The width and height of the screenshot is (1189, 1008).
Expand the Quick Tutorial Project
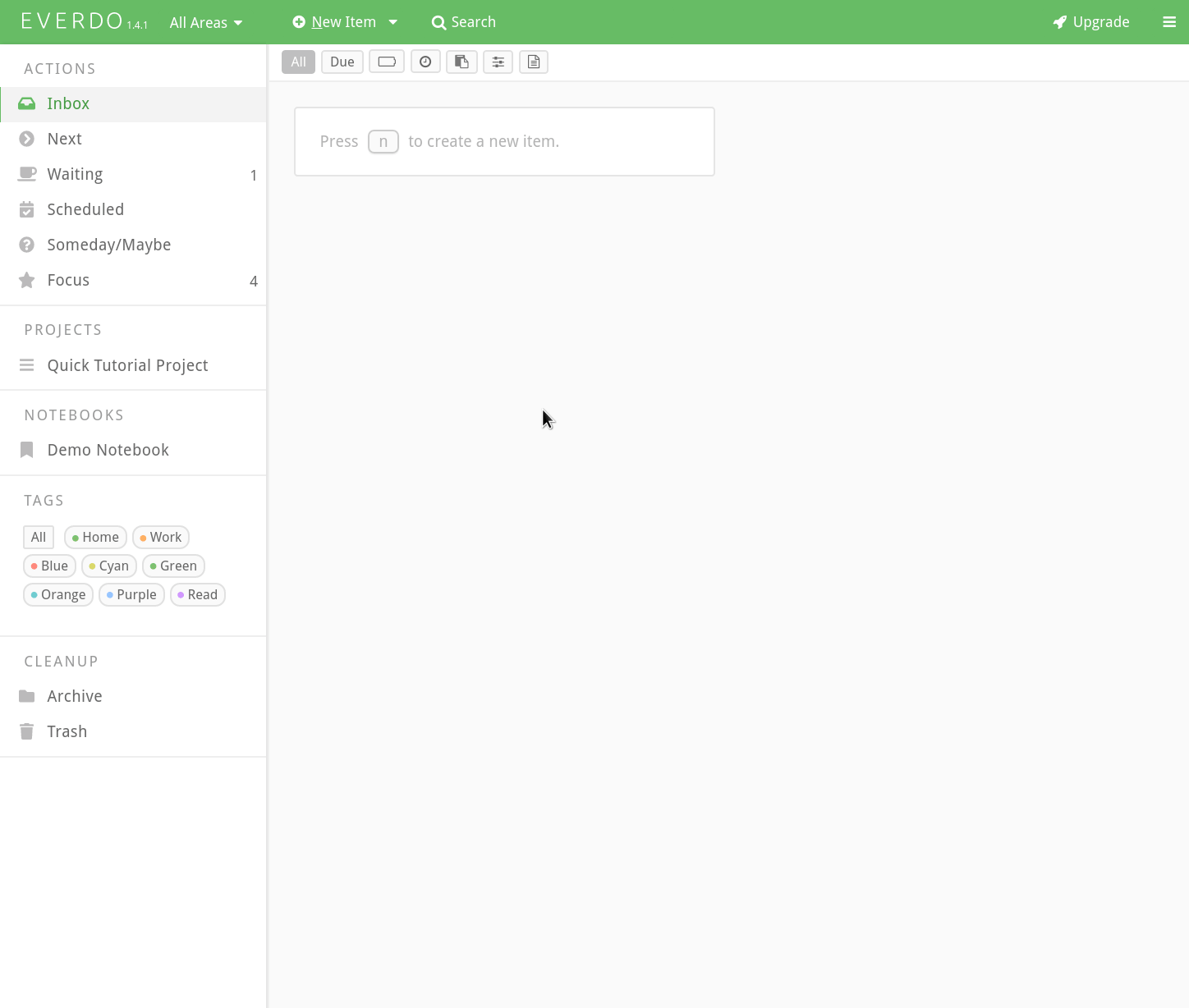pyautogui.click(x=127, y=365)
